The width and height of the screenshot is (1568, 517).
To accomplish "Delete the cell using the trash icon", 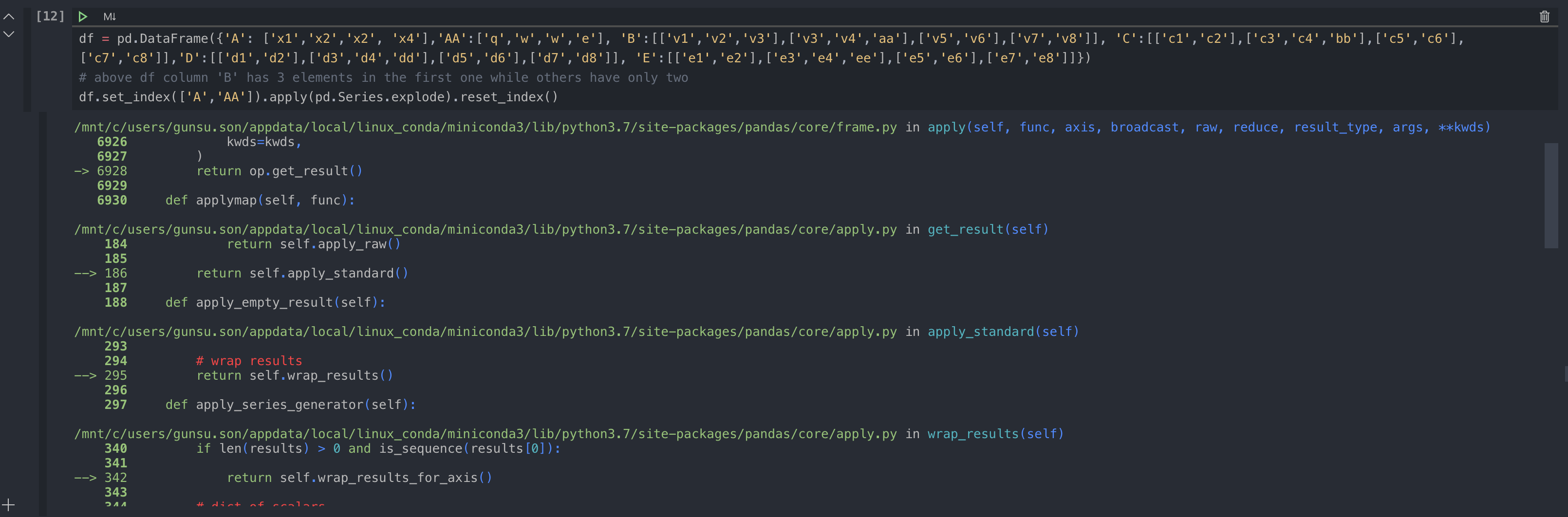I will (x=1545, y=17).
